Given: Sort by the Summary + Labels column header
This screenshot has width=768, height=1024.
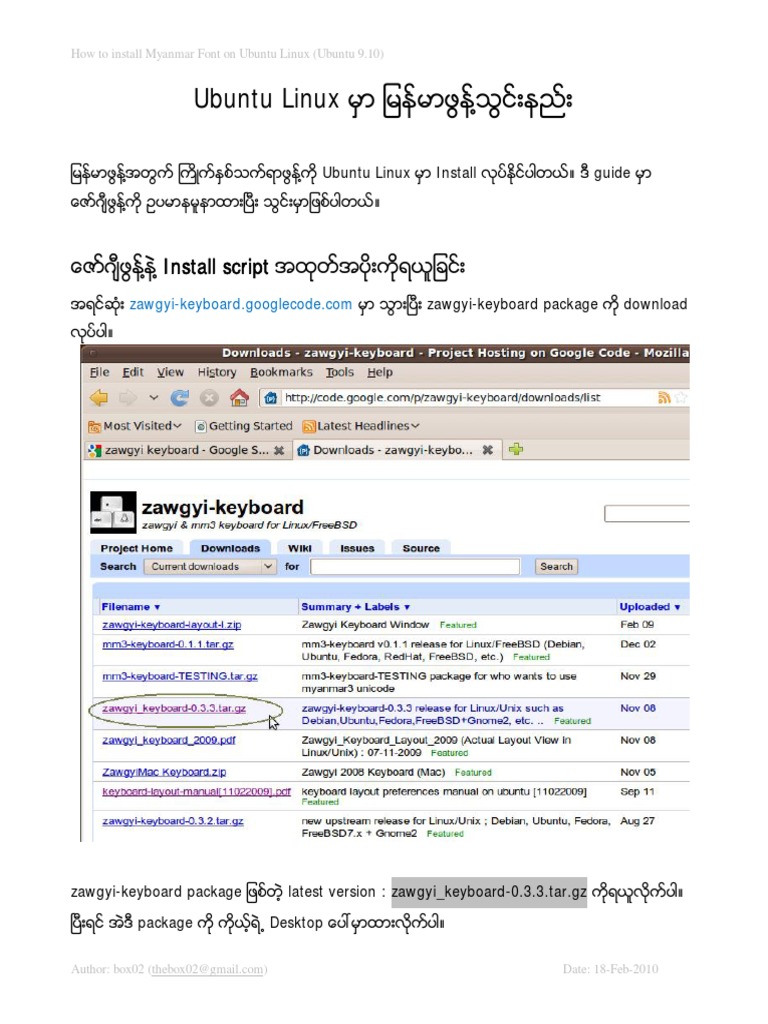Looking at the screenshot, I should pos(355,607).
